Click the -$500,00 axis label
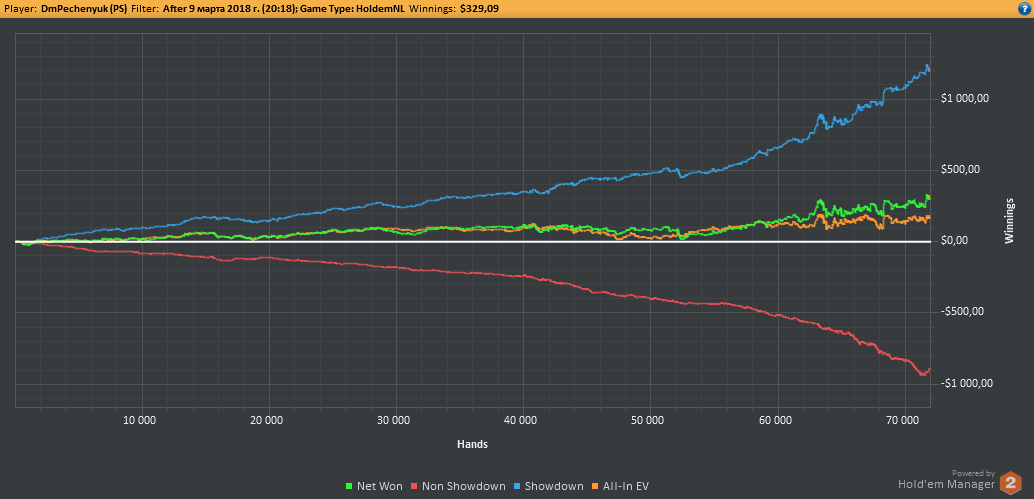Image resolution: width=1034 pixels, height=499 pixels. [965, 312]
